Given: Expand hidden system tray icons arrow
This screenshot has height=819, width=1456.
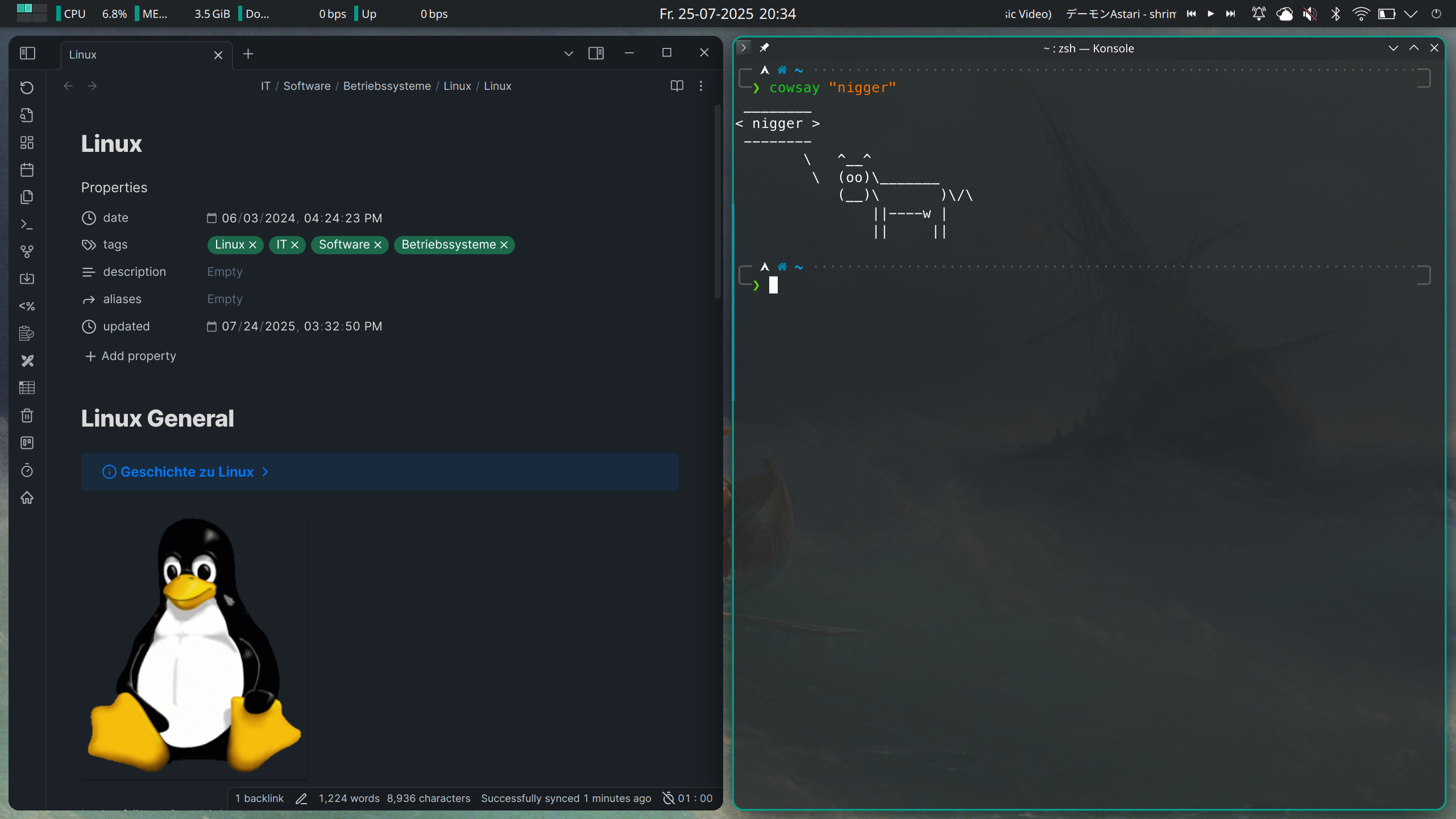Looking at the screenshot, I should 1411,14.
